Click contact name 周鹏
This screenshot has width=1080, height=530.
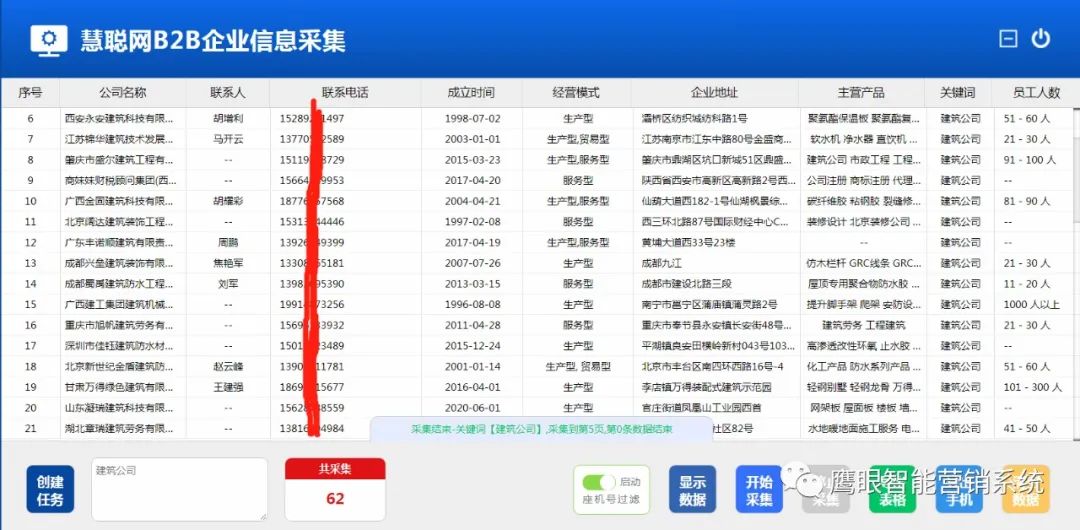tap(228, 243)
